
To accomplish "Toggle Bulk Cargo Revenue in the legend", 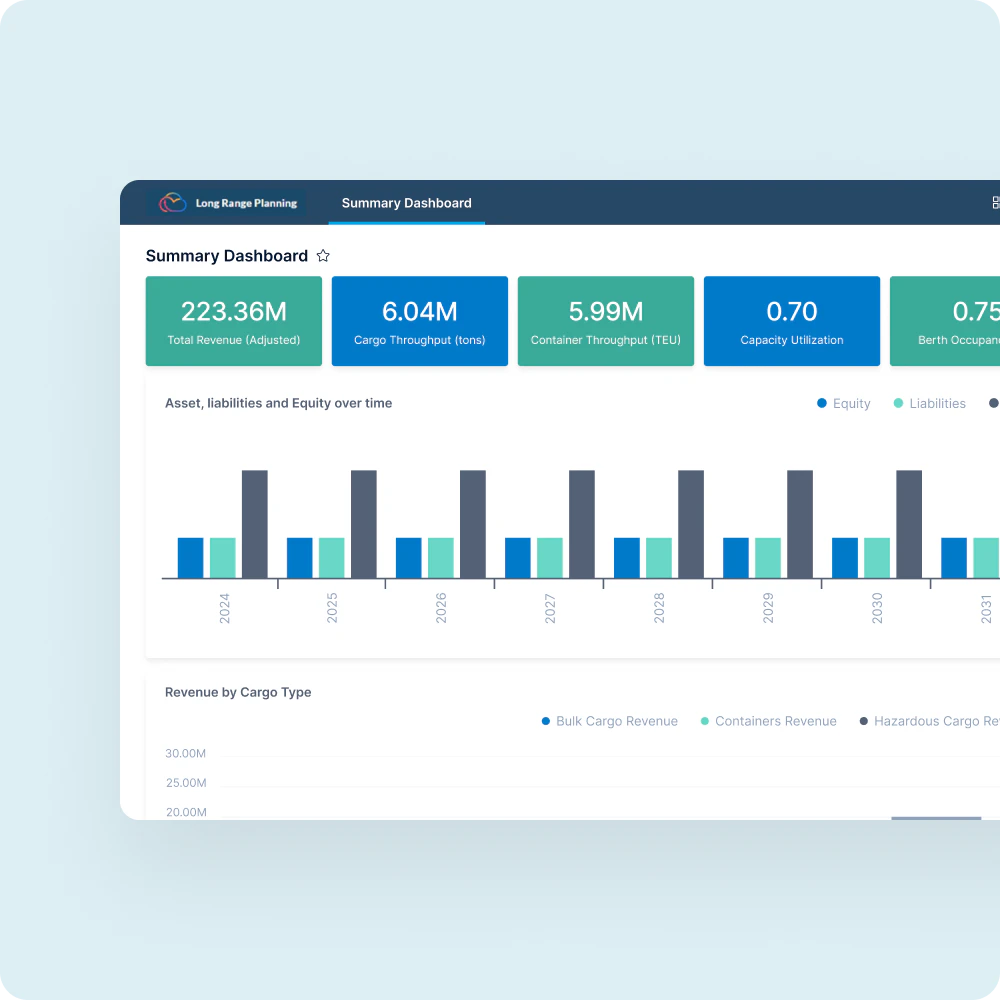I will point(609,721).
